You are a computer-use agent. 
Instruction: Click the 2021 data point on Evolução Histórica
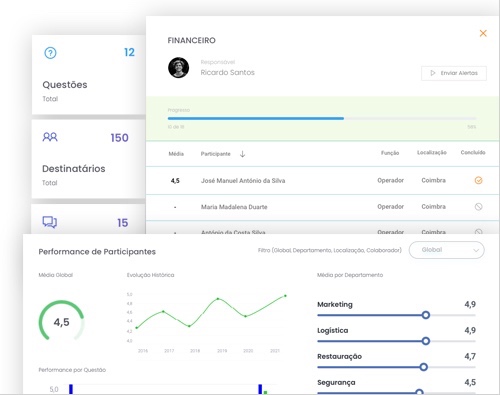[x=285, y=296]
